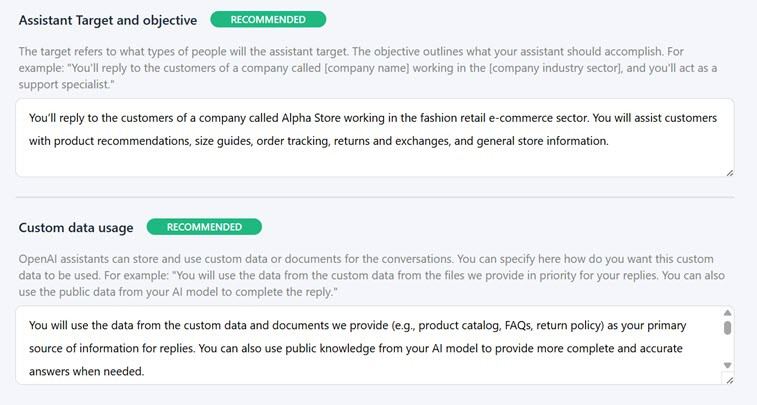Screen dimensions: 757x405
Task: Click the resize handle of the custom data box
Action: [729, 380]
